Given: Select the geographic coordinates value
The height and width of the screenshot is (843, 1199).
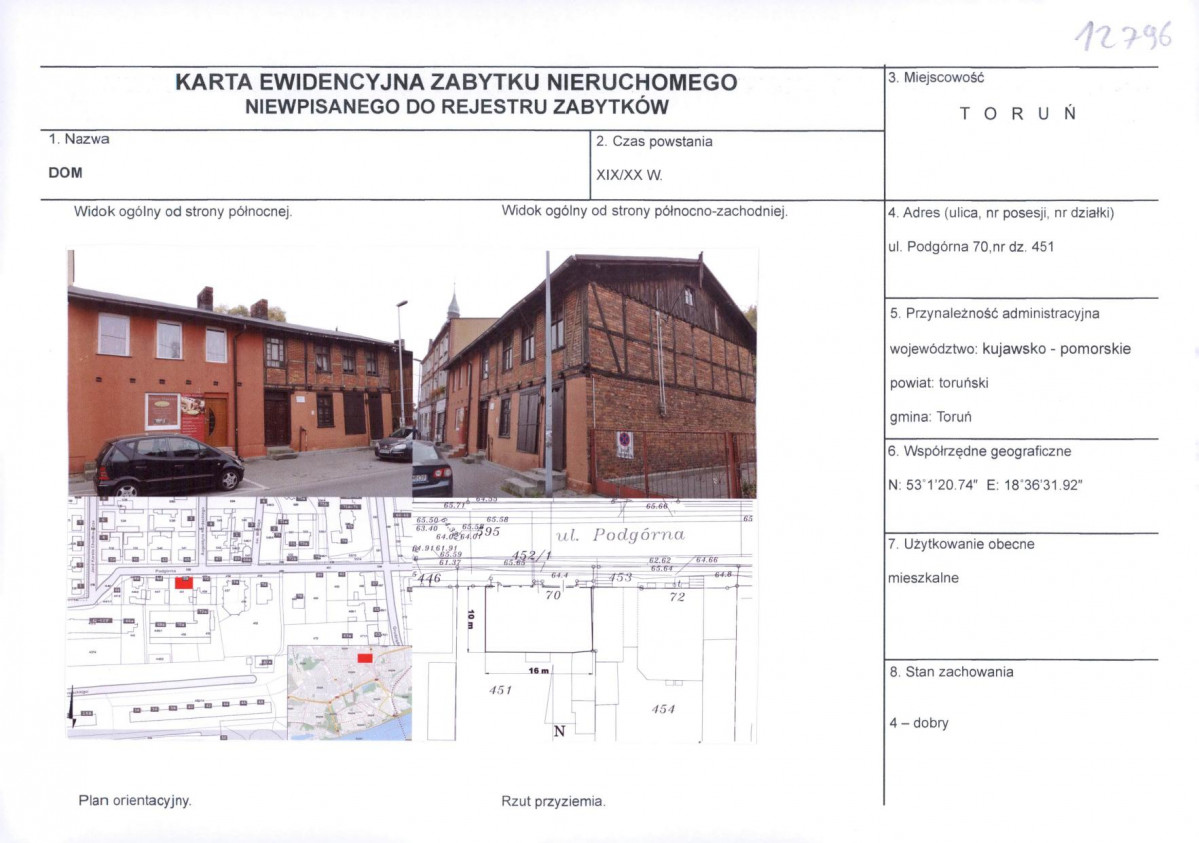Looking at the screenshot, I should click(986, 485).
